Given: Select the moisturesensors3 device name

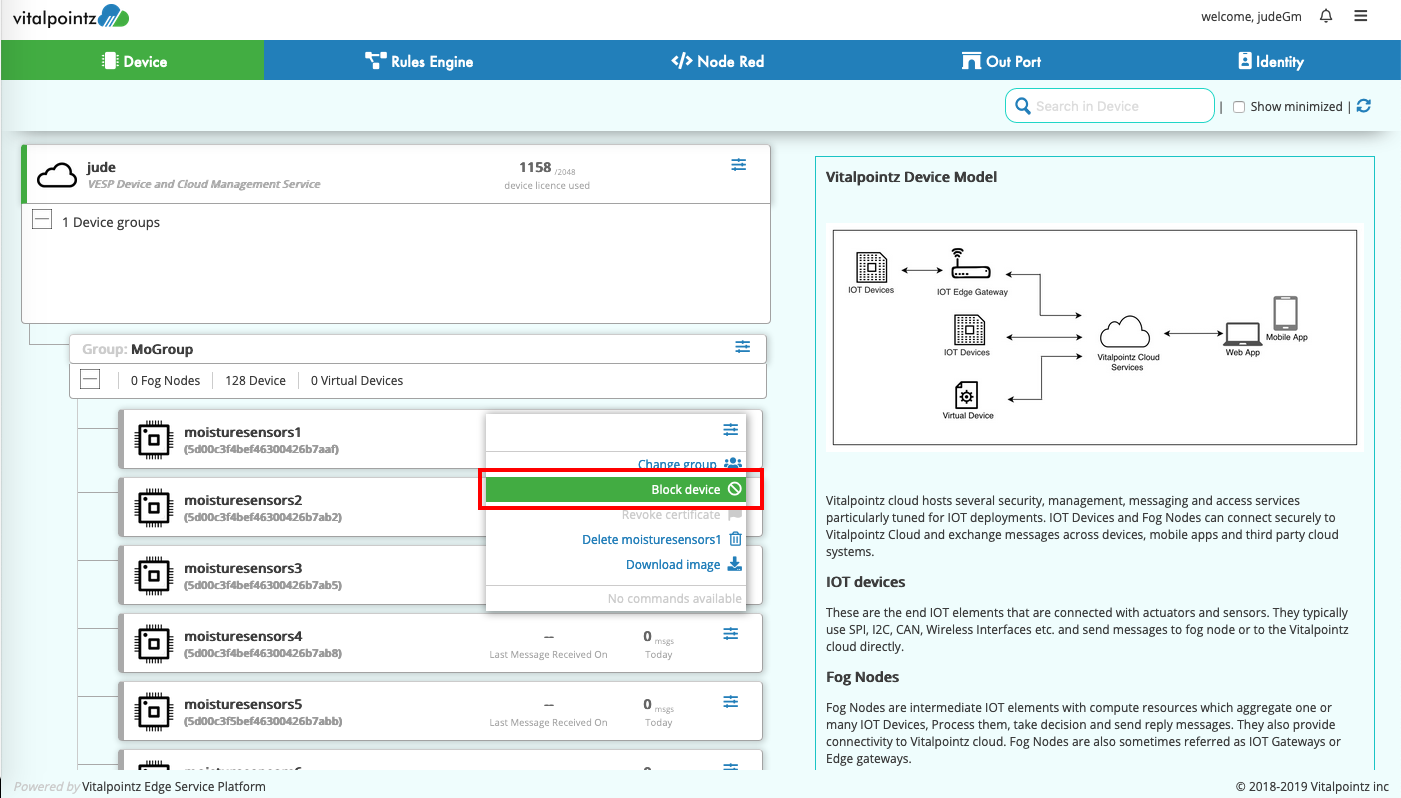Looking at the screenshot, I should pos(243,568).
